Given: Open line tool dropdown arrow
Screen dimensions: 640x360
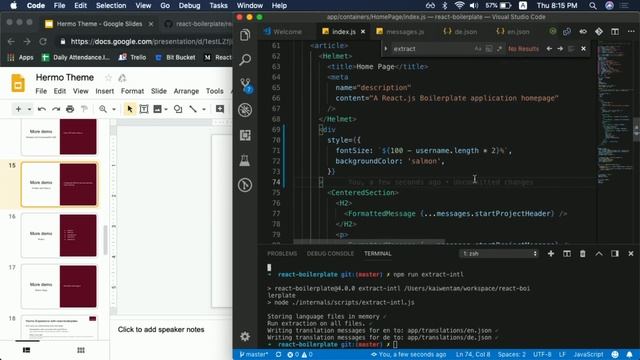Looking at the screenshot, I should pyautogui.click(x=204, y=109).
